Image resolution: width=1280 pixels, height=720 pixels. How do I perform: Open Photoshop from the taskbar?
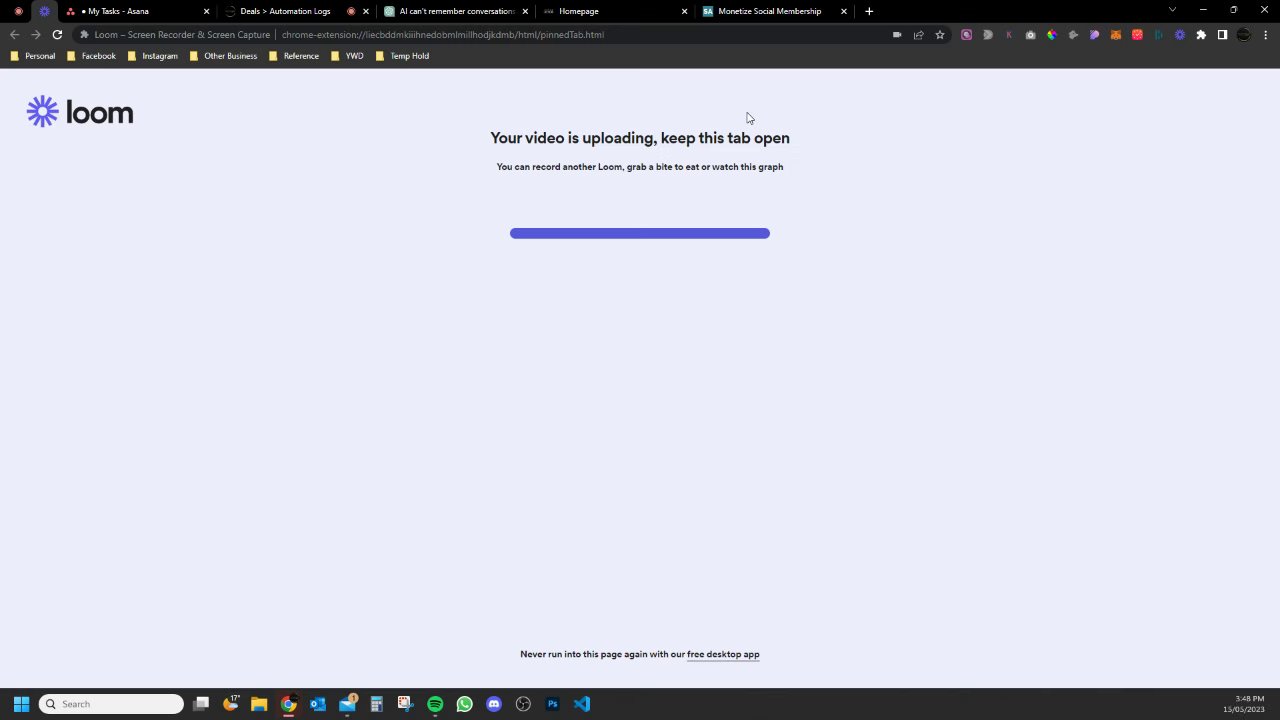[x=552, y=704]
